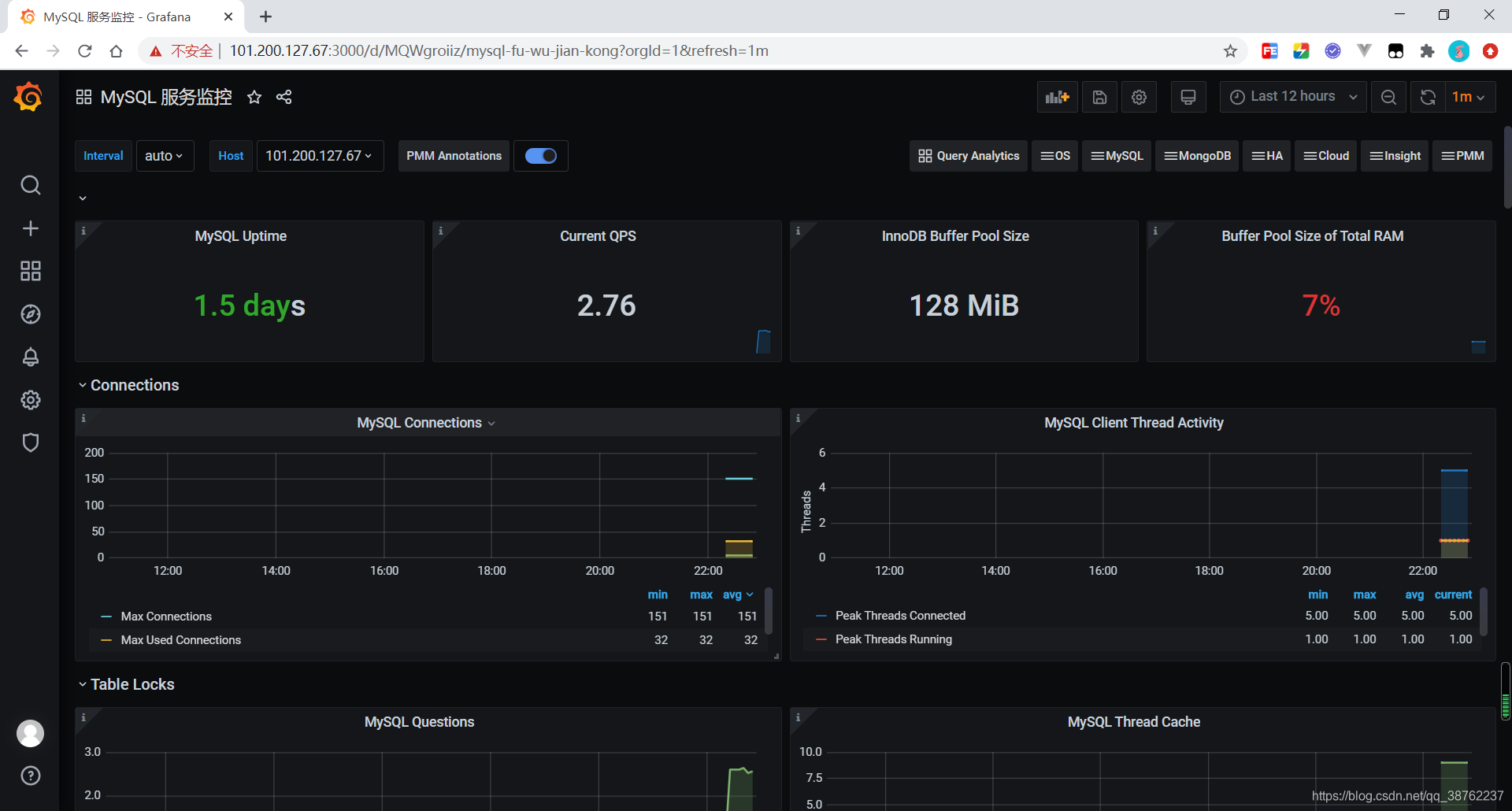Reload the browser page
Screen dimensions: 1512x811
(85, 51)
